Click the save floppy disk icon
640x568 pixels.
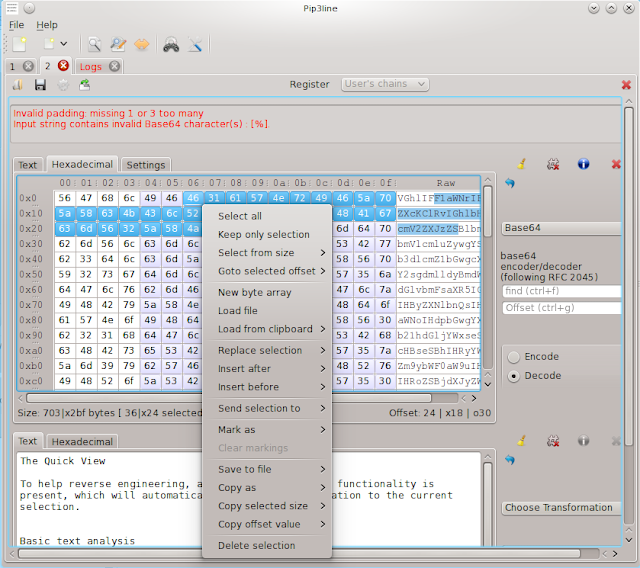pos(40,84)
